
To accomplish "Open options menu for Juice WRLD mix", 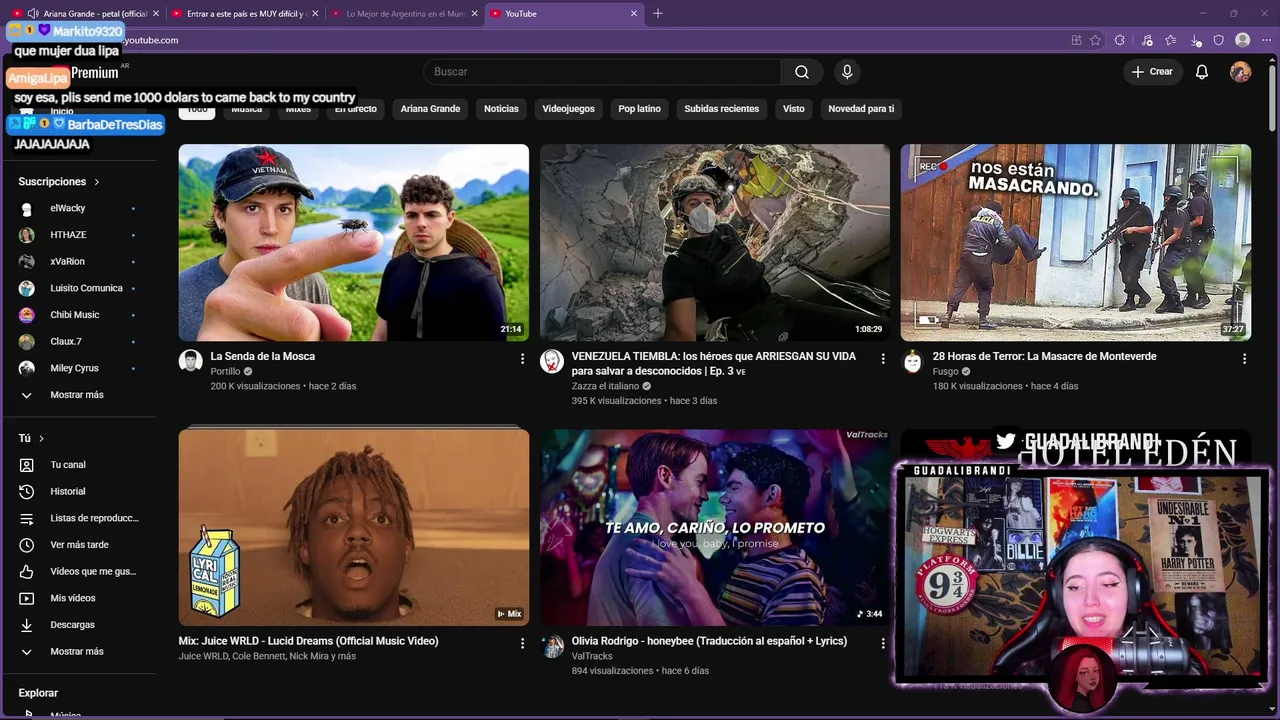I will click(x=522, y=643).
